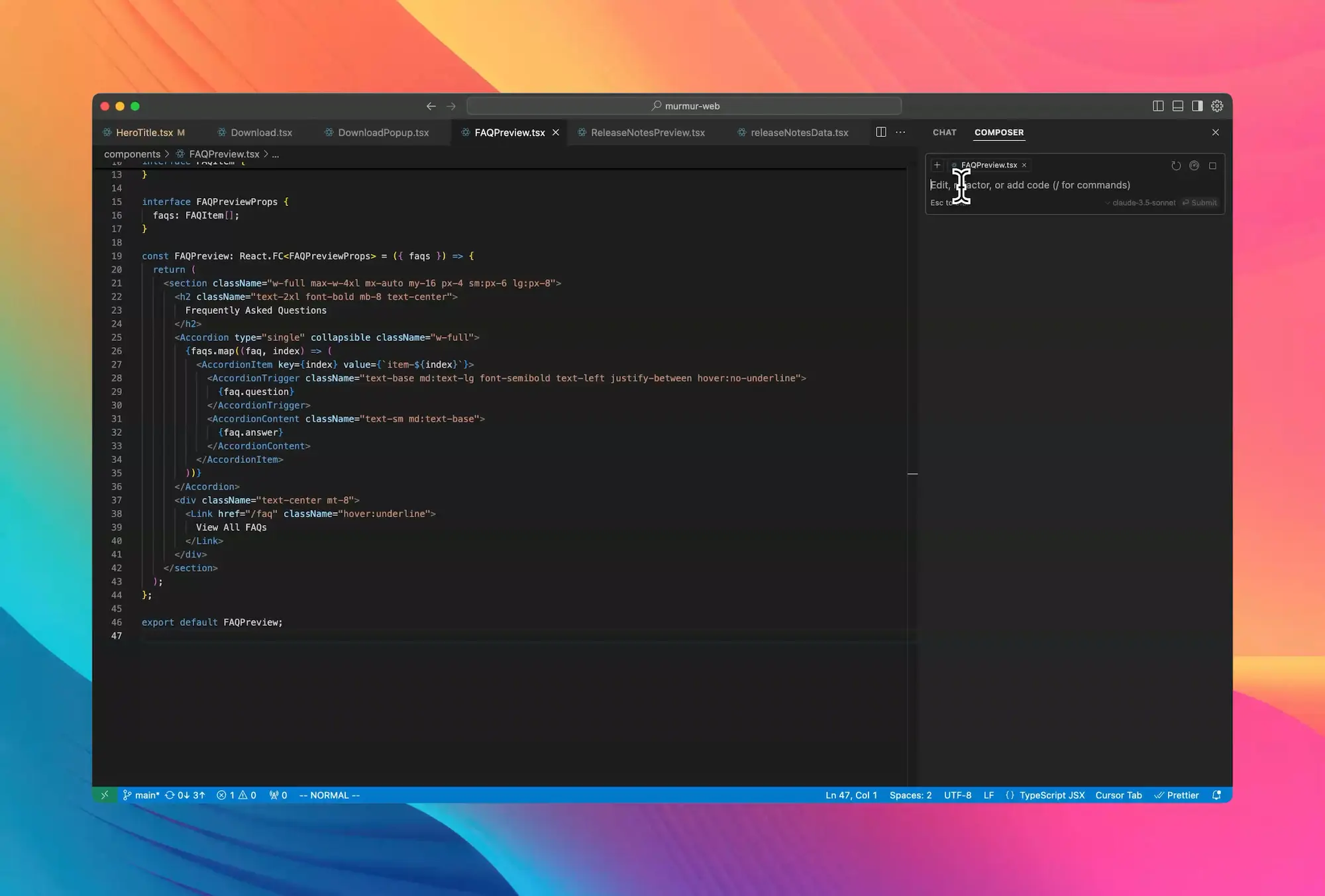This screenshot has height=896, width=1325.
Task: Open the claude-3.5-sonnet model dropdown
Action: tap(1141, 203)
